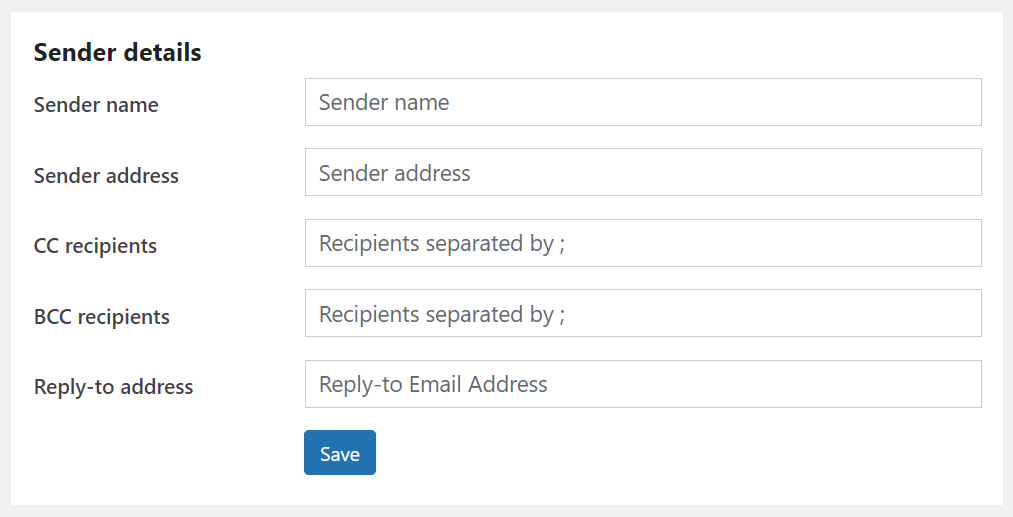Submit sender details with the Save button

tap(340, 453)
